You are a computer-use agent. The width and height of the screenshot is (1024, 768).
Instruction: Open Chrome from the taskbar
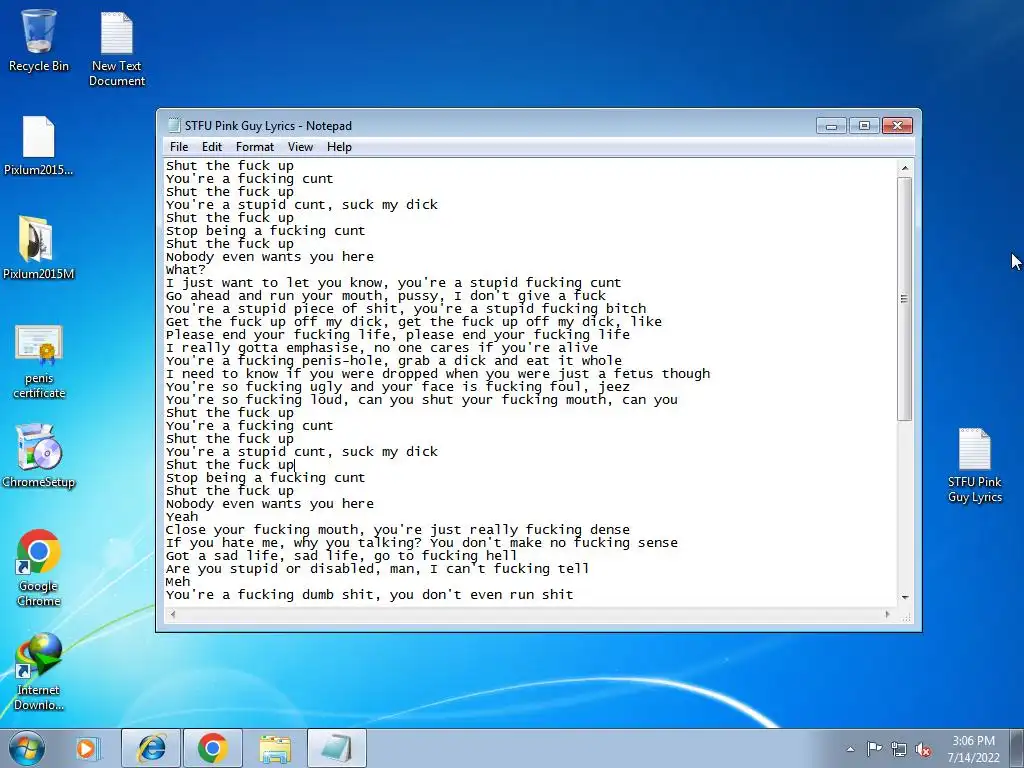(x=213, y=748)
